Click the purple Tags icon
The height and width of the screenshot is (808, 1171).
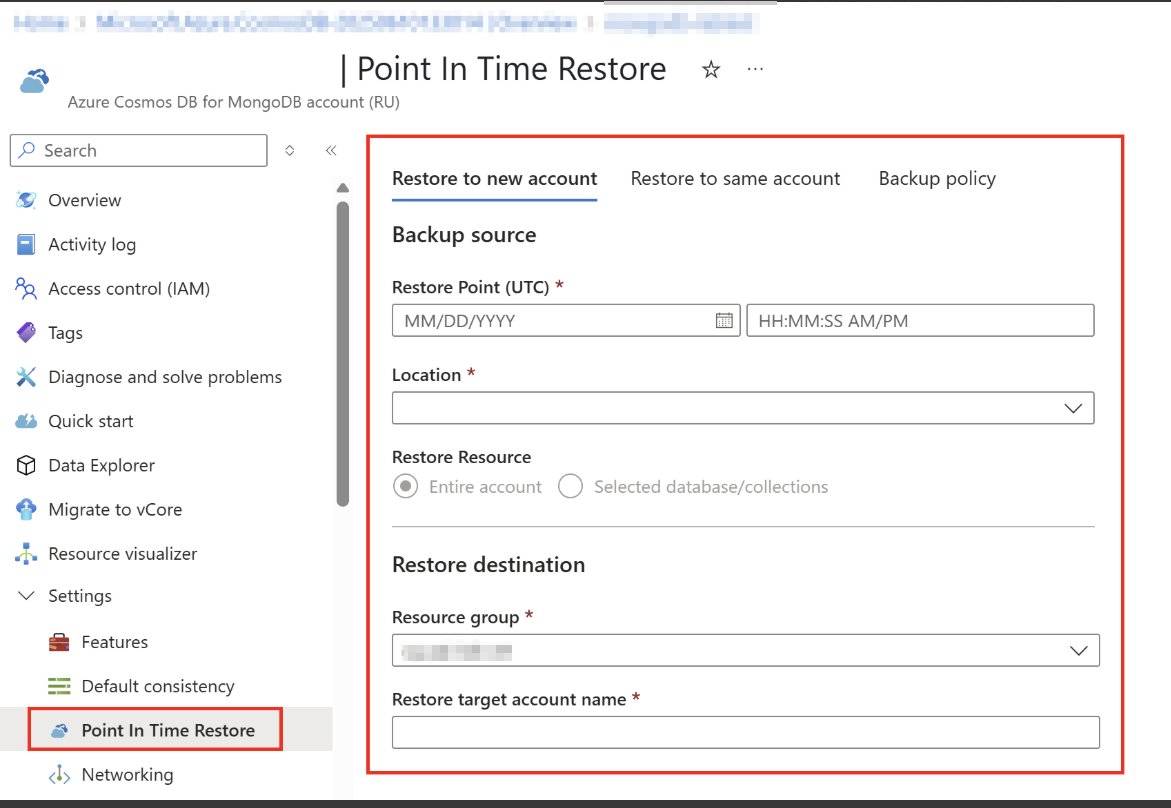(x=26, y=332)
